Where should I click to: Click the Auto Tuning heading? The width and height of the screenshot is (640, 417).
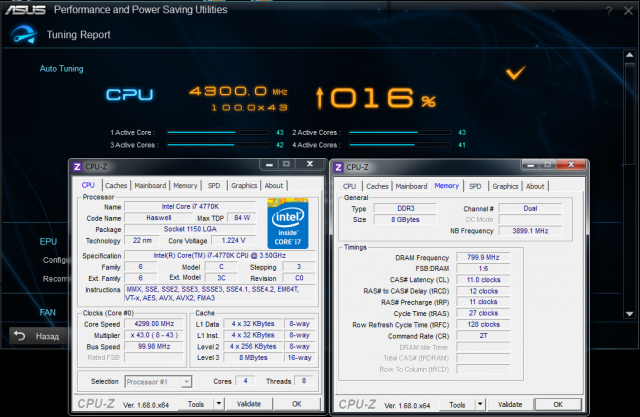[62, 69]
